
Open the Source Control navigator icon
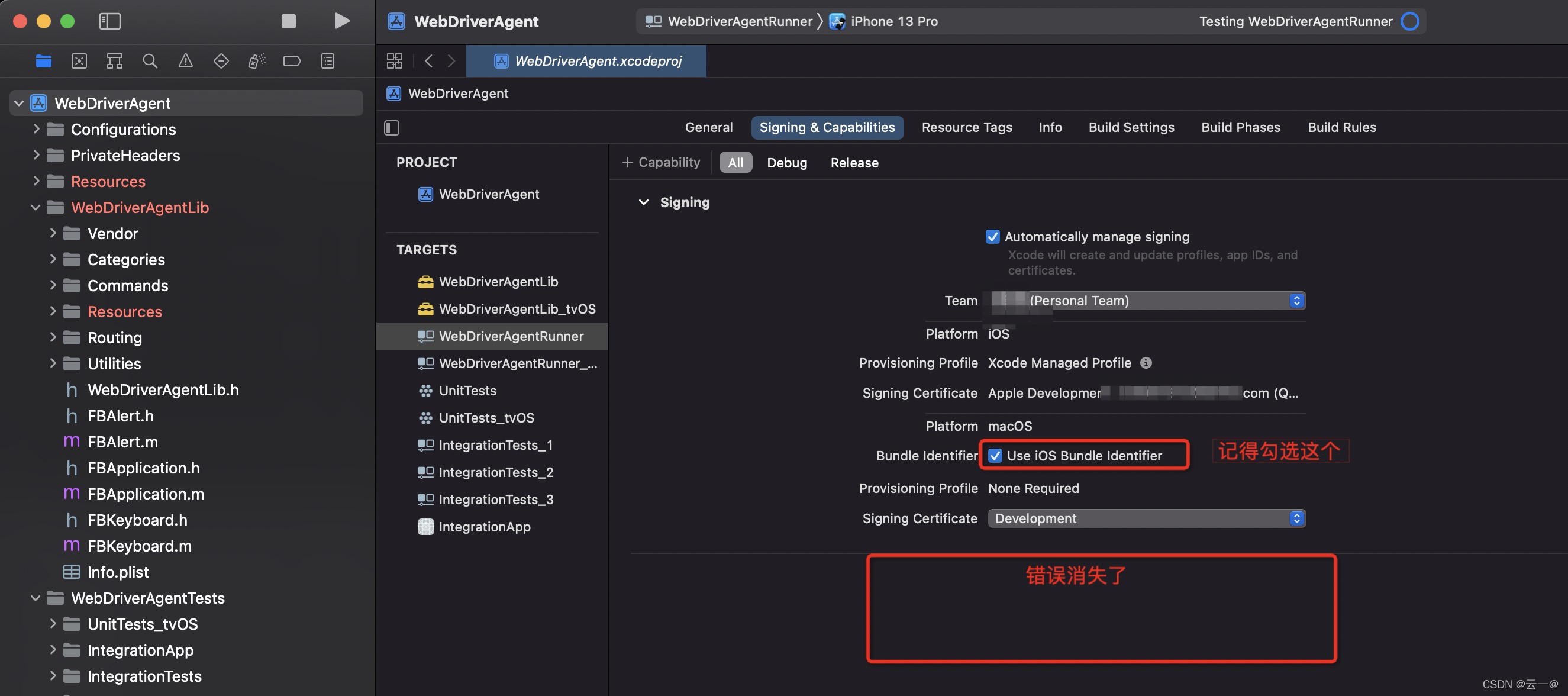tap(79, 61)
